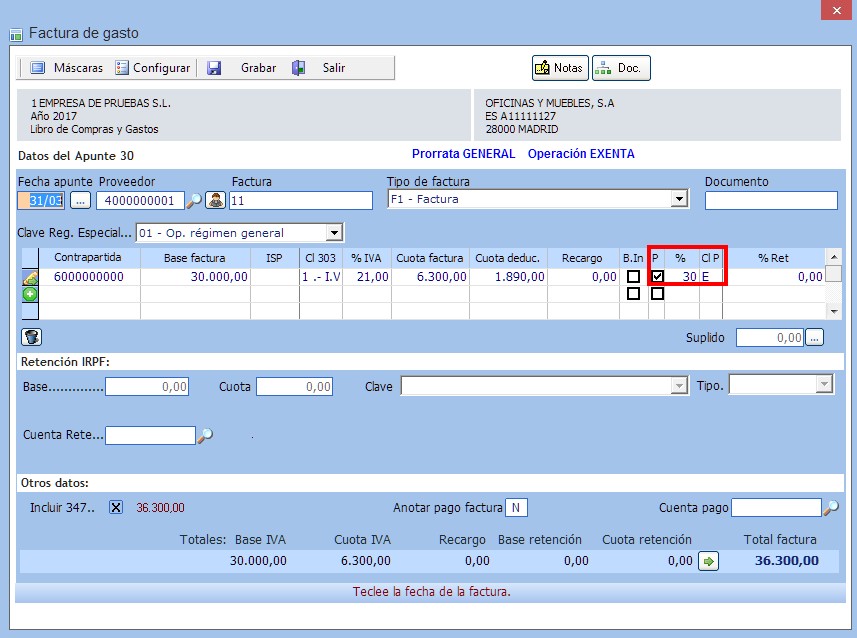Open the provider record person icon
The width and height of the screenshot is (857, 638).
[x=215, y=200]
